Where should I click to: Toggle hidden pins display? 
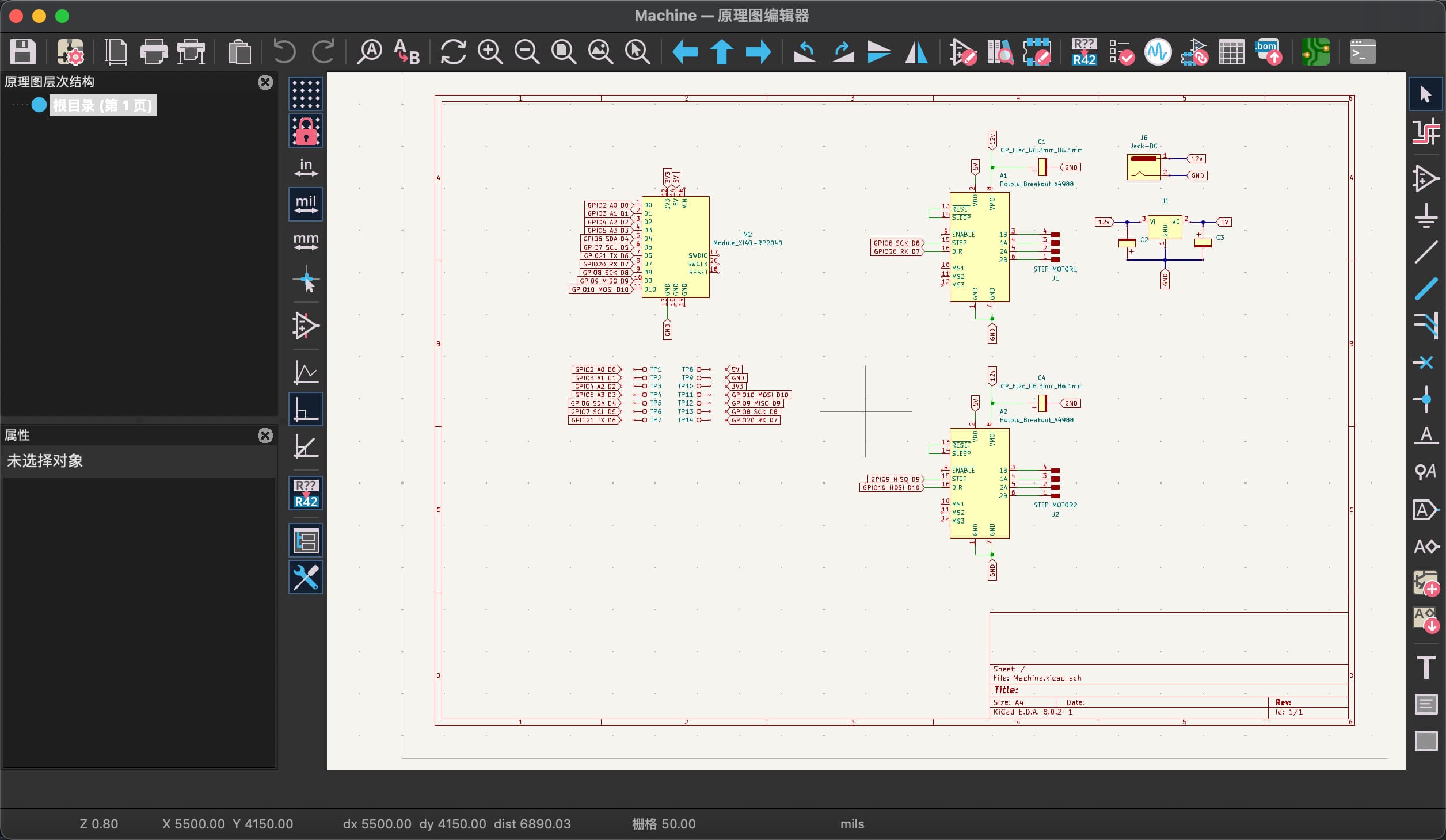pyautogui.click(x=306, y=326)
